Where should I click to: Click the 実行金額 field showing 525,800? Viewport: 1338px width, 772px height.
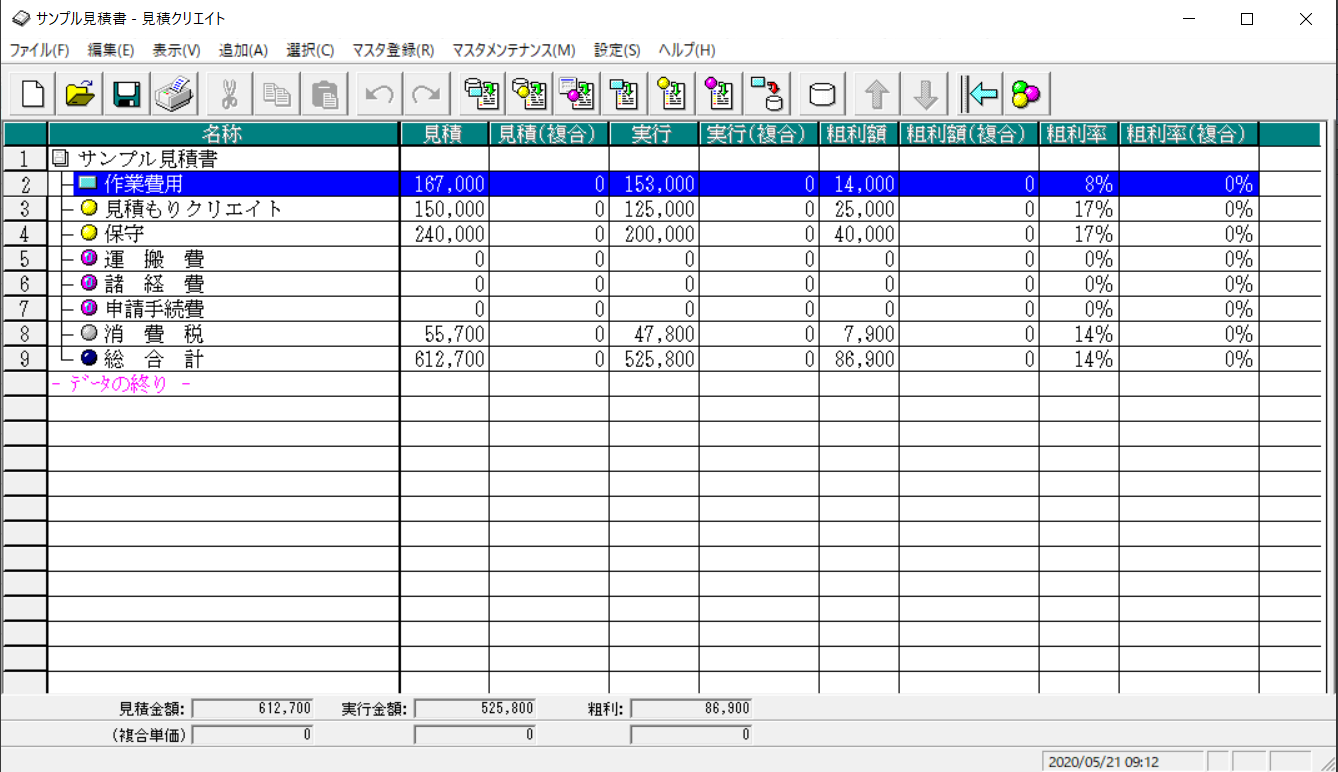pos(474,708)
